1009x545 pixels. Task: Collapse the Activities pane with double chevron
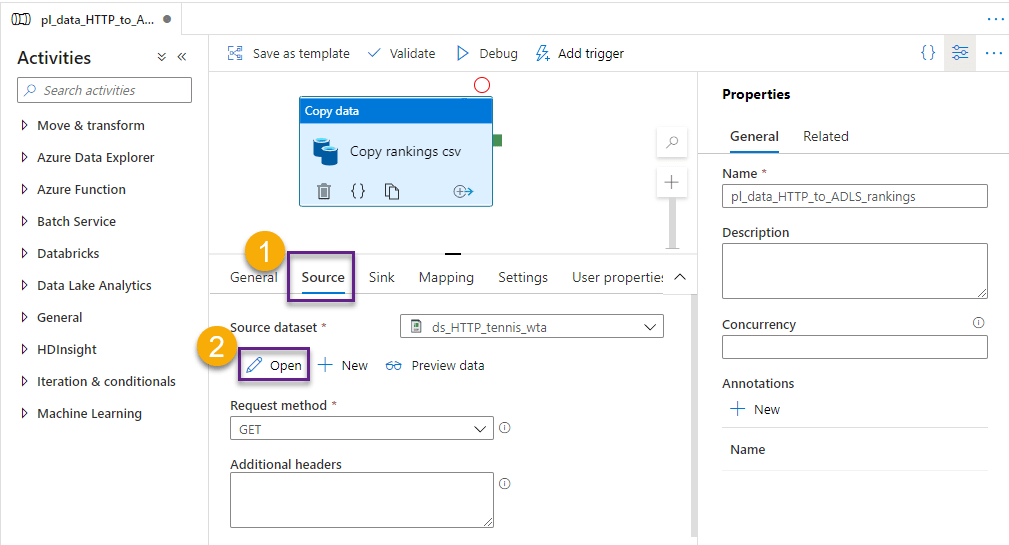point(182,58)
